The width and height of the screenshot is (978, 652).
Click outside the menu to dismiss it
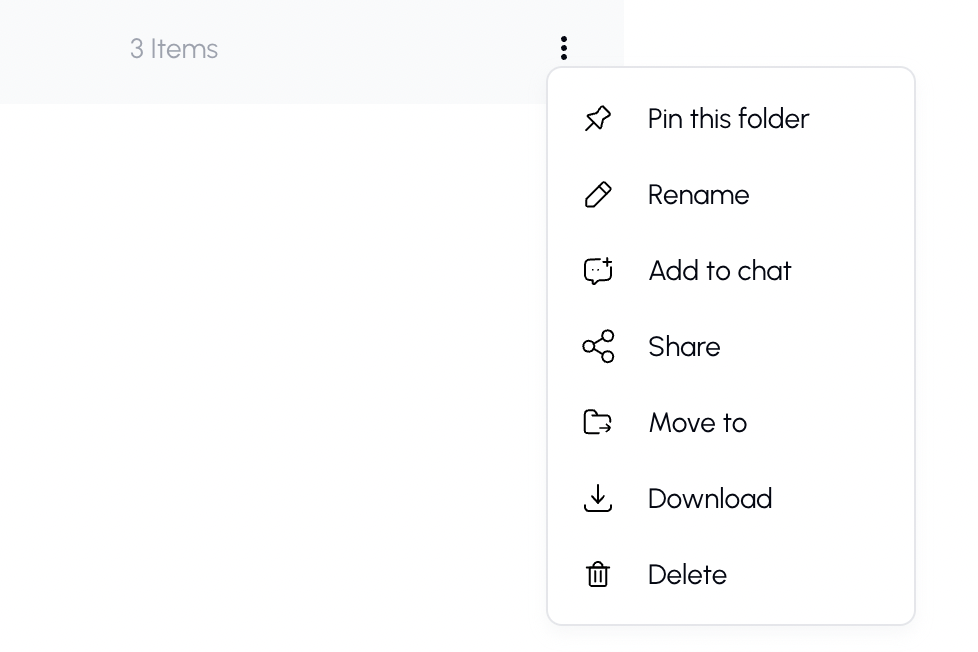point(250,400)
